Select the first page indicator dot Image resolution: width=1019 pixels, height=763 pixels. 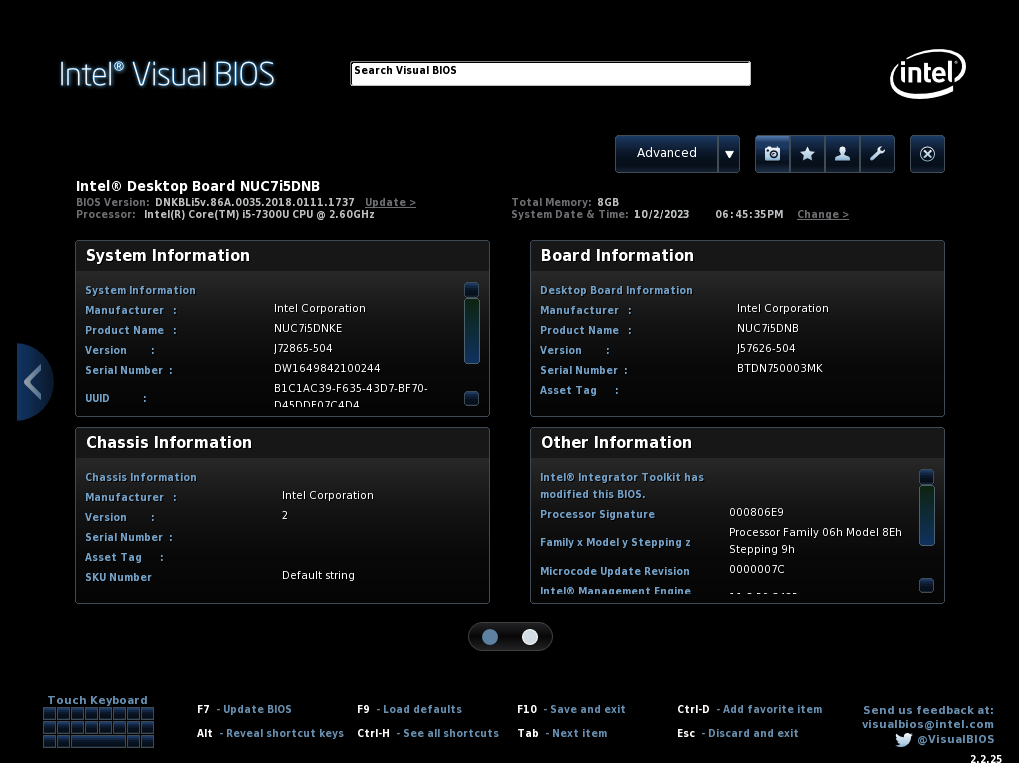(490, 637)
